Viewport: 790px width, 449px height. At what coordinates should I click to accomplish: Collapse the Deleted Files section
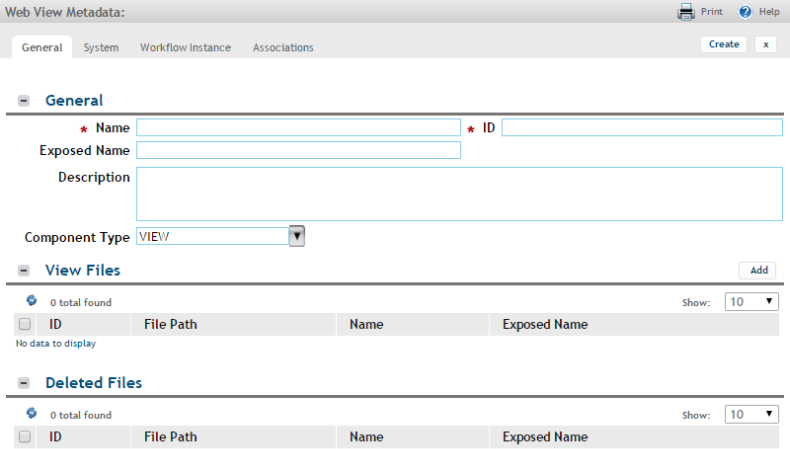[24, 383]
